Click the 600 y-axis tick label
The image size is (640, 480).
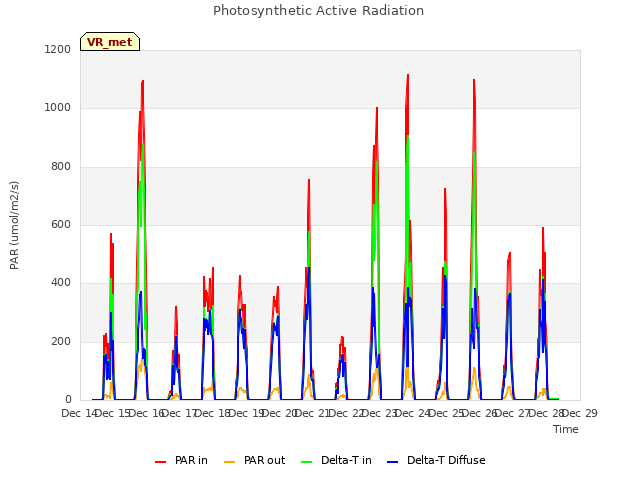click(61, 225)
